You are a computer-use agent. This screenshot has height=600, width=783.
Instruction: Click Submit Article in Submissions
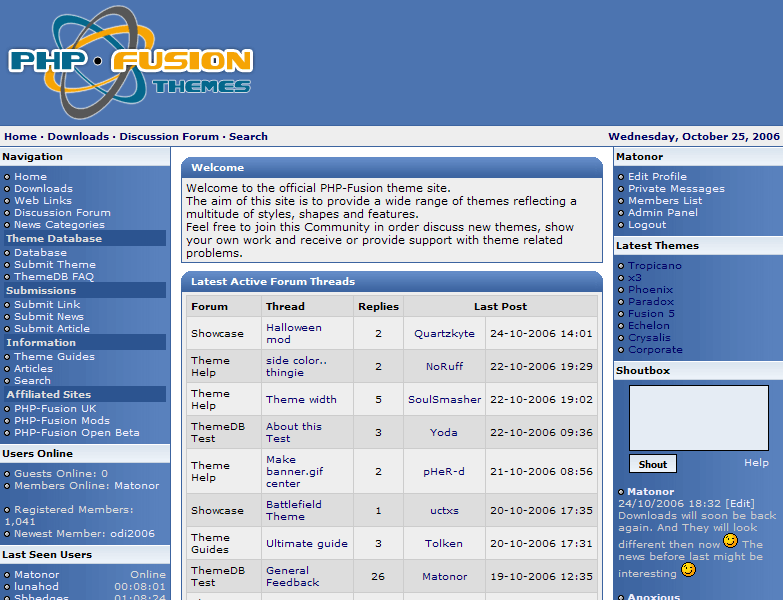52,328
